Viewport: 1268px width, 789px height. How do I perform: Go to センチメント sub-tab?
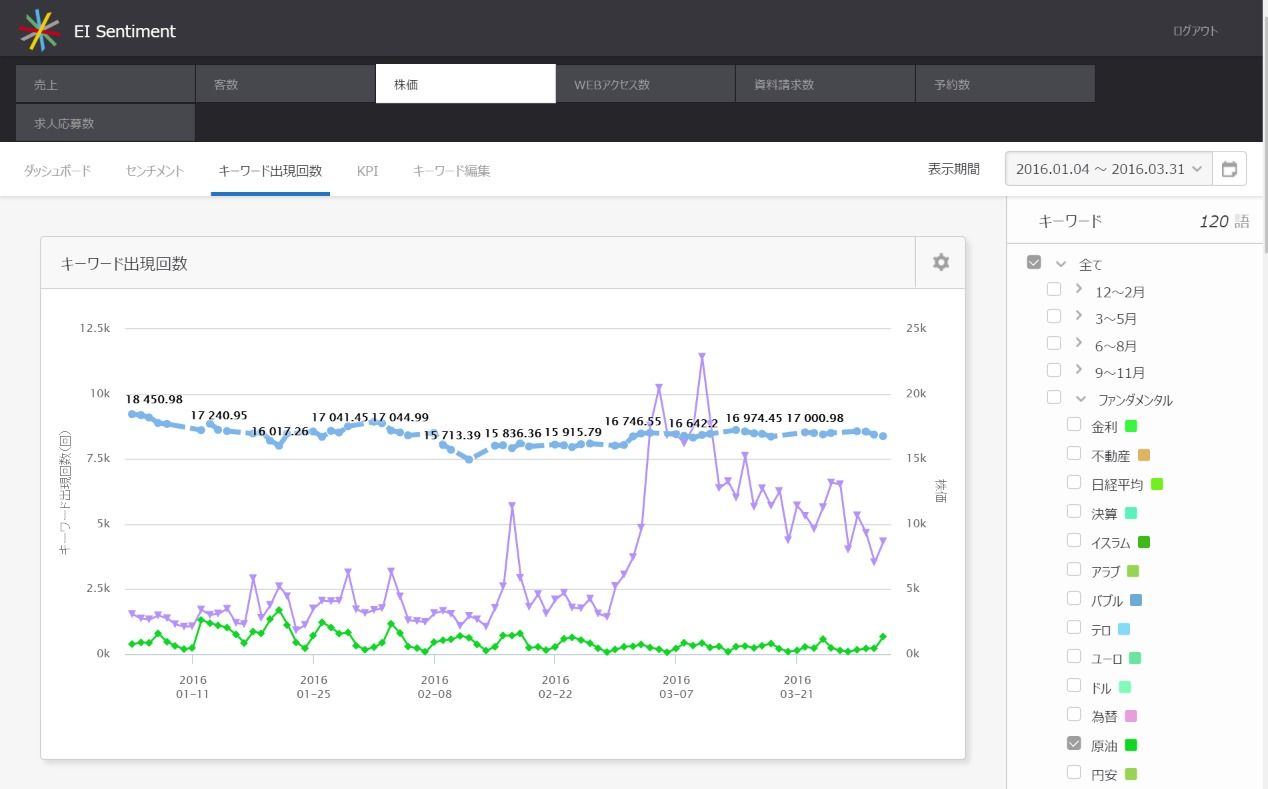(x=155, y=171)
